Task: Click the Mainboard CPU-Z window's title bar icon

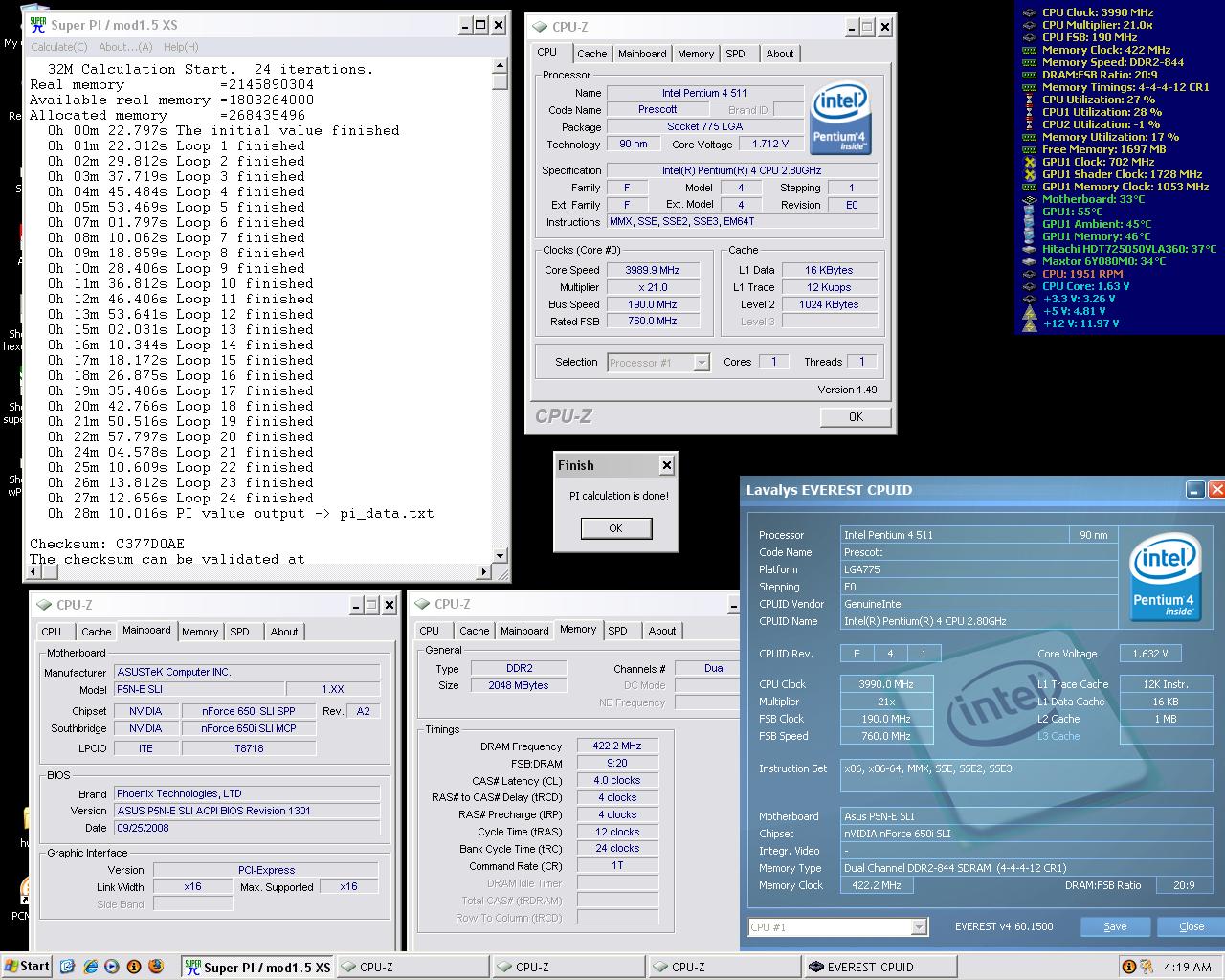Action: tap(44, 605)
